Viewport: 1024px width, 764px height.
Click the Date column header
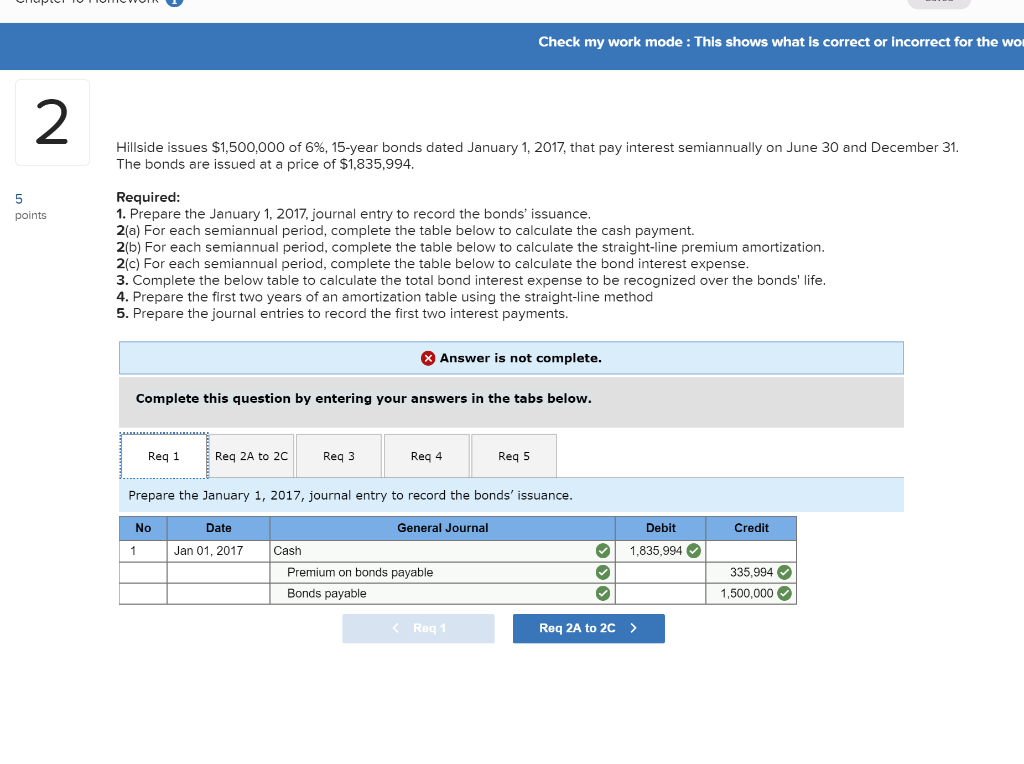pos(218,528)
